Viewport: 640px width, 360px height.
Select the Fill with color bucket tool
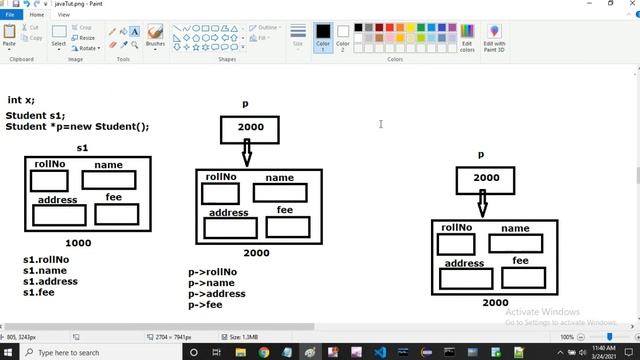[x=123, y=31]
